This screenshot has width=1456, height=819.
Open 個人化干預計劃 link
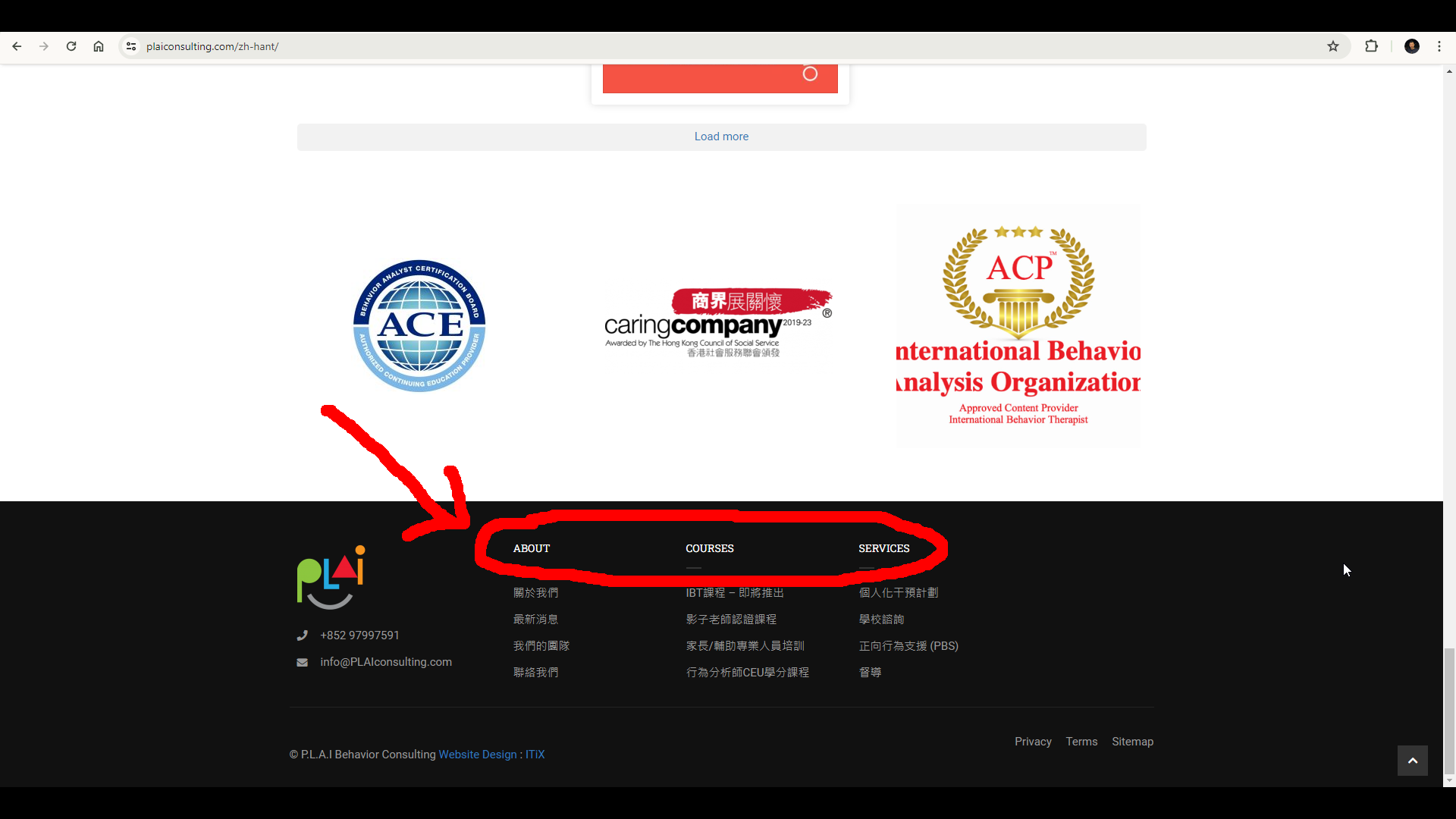(899, 593)
